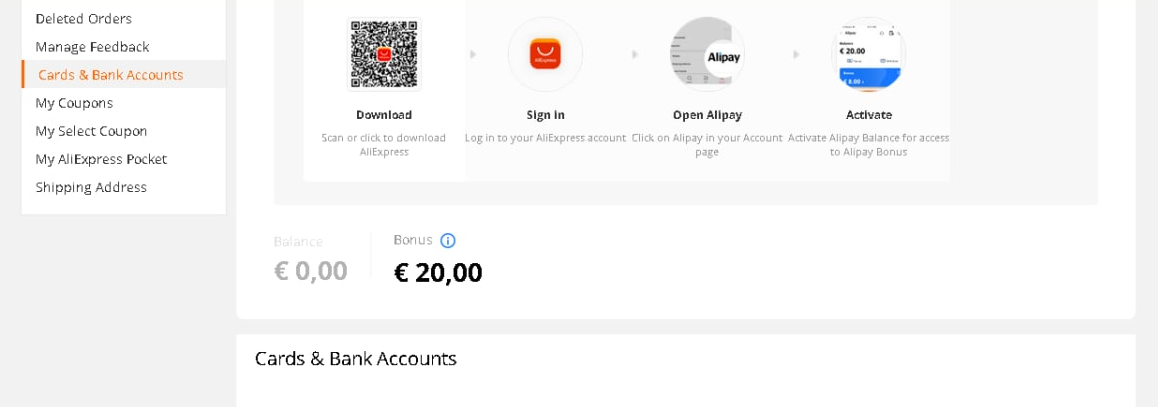The image size is (1158, 407).
Task: Open the Bonus info icon
Action: click(448, 241)
